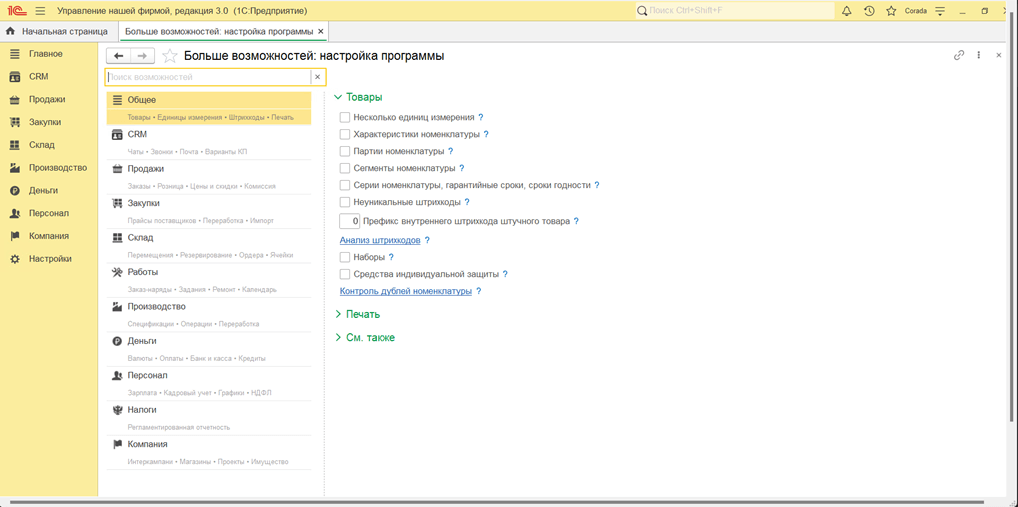Click the notifications bell icon
The width and height of the screenshot is (1018, 507).
pyautogui.click(x=846, y=11)
